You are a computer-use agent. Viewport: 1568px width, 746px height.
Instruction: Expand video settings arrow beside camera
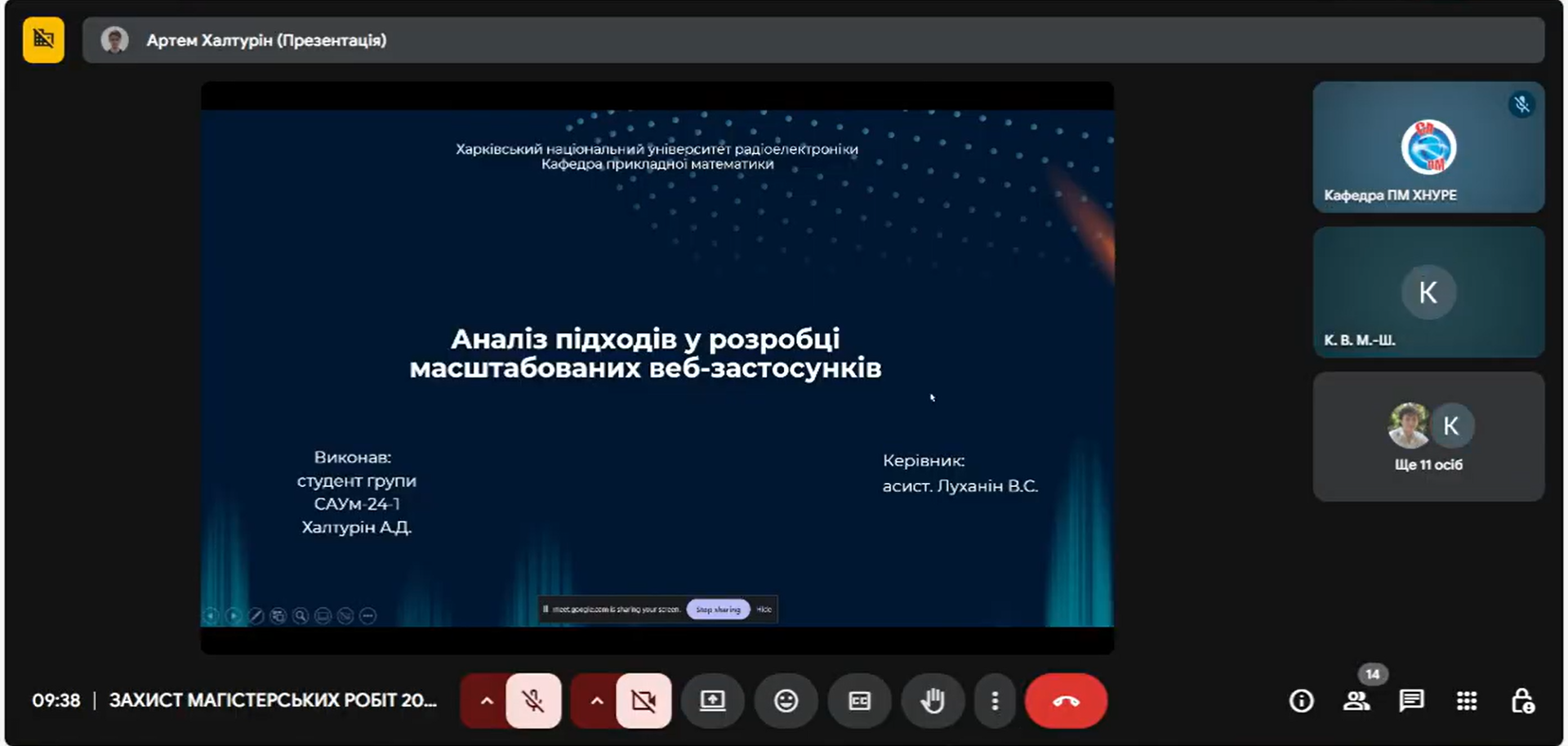pyautogui.click(x=597, y=701)
